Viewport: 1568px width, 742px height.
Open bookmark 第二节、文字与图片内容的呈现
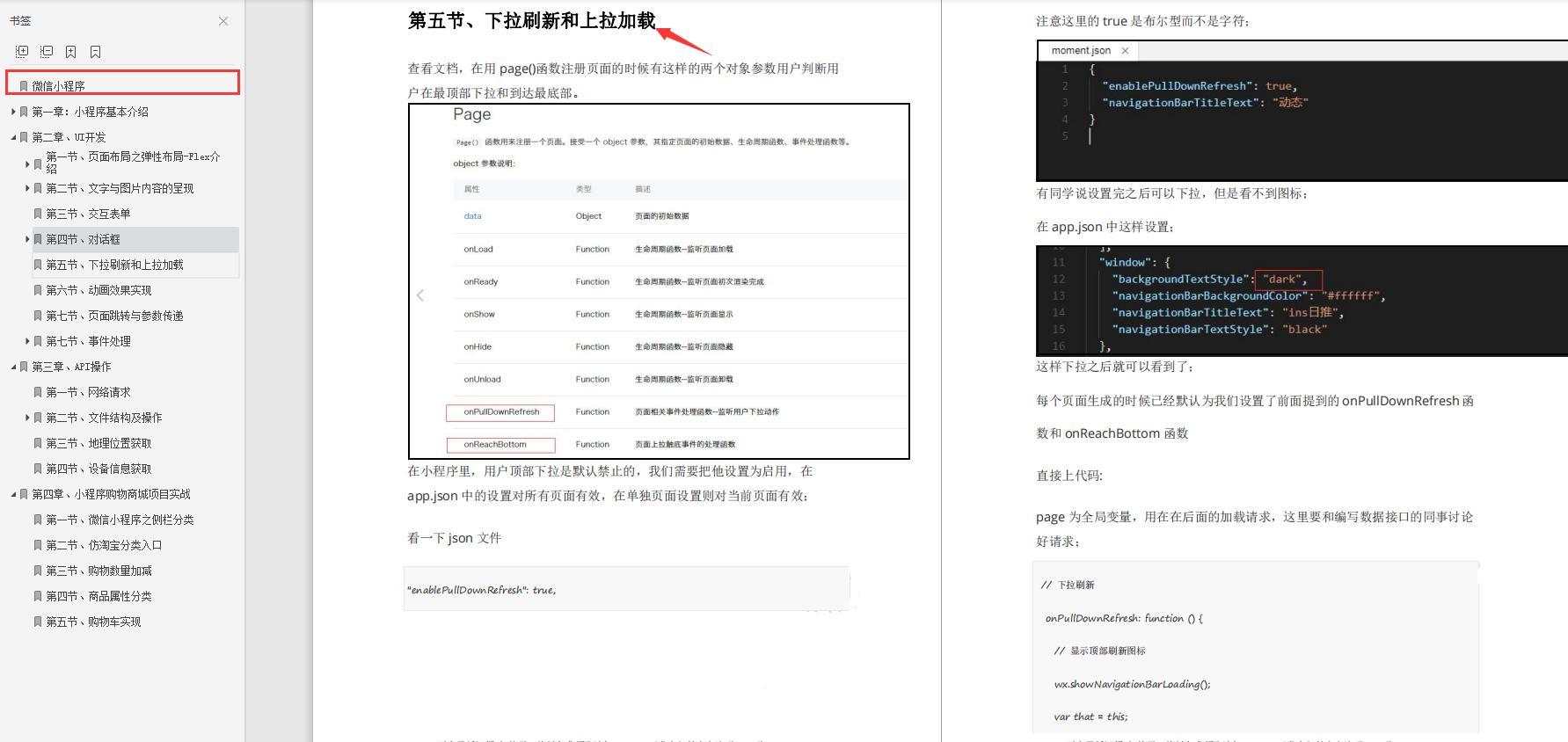(x=120, y=188)
